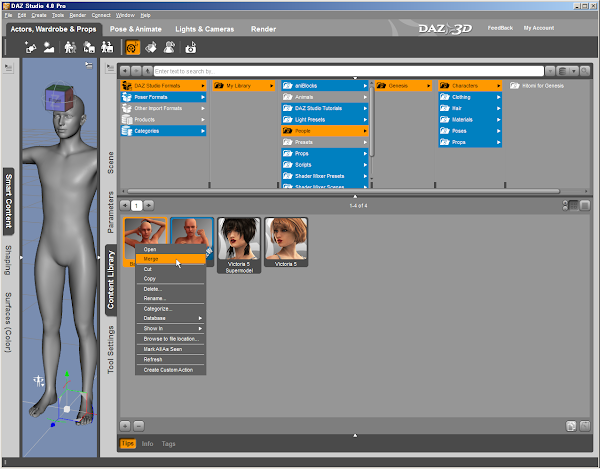Expand the Clothing folder

pyautogui.click(x=470, y=97)
